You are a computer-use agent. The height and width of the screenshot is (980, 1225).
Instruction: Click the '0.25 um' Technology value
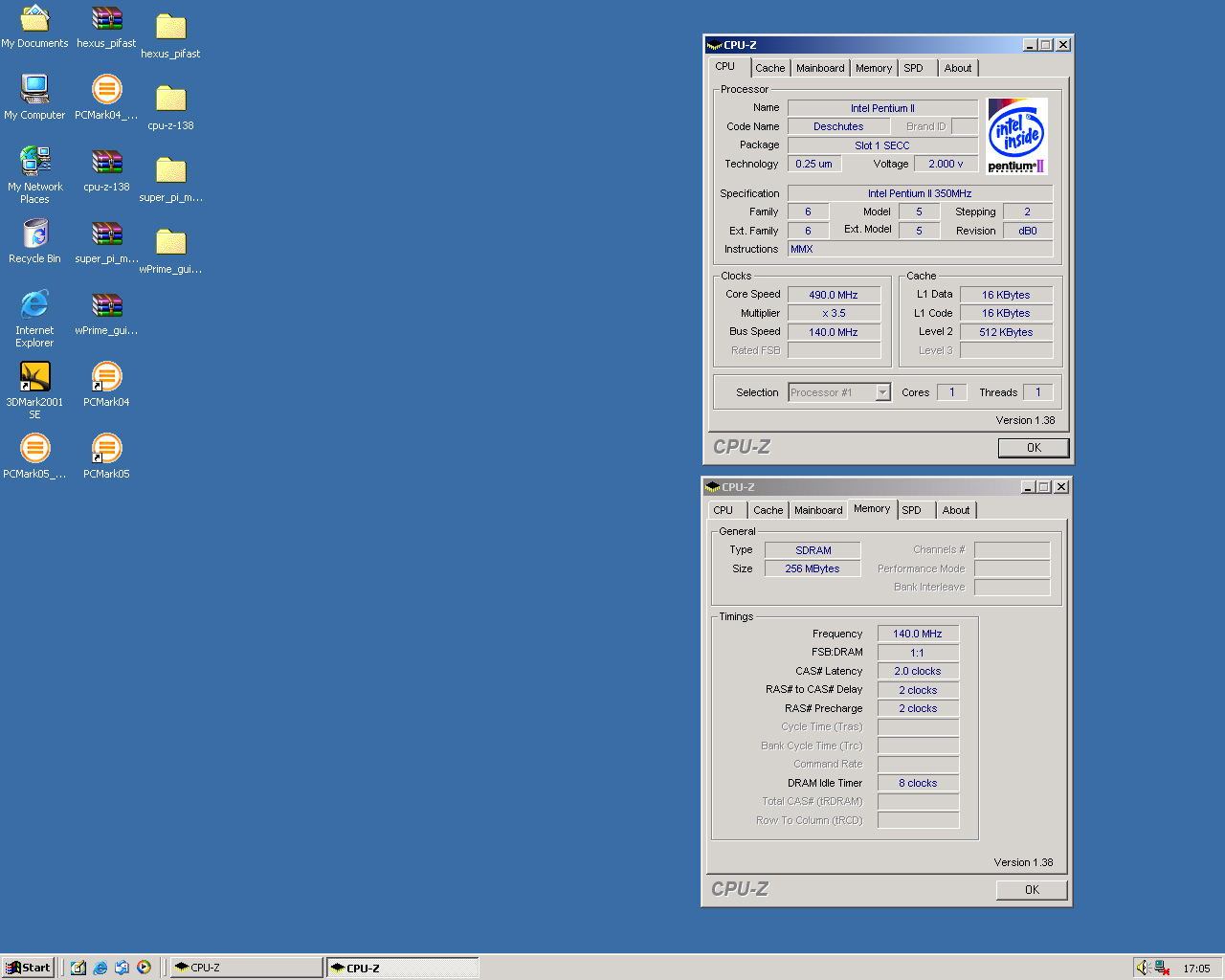814,164
